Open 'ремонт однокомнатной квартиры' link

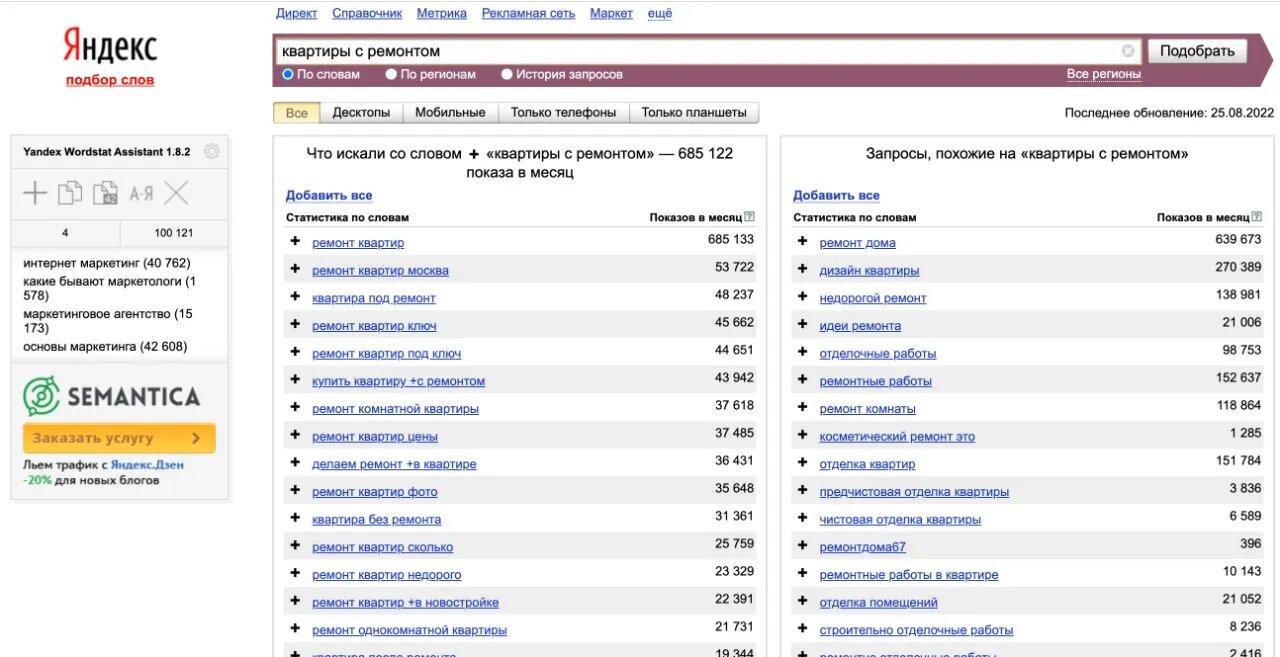click(x=409, y=630)
